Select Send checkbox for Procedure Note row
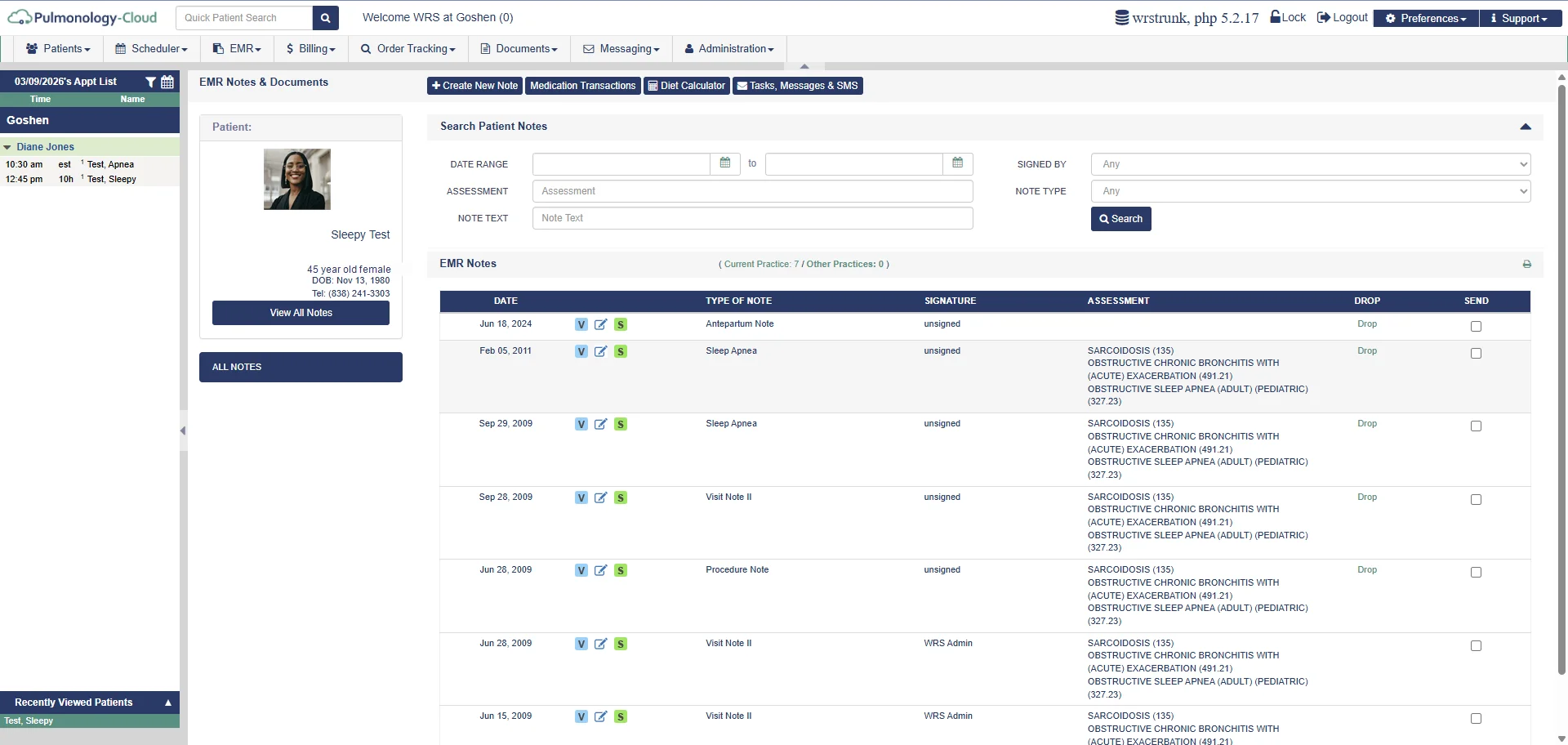The width and height of the screenshot is (1568, 745). click(x=1475, y=573)
